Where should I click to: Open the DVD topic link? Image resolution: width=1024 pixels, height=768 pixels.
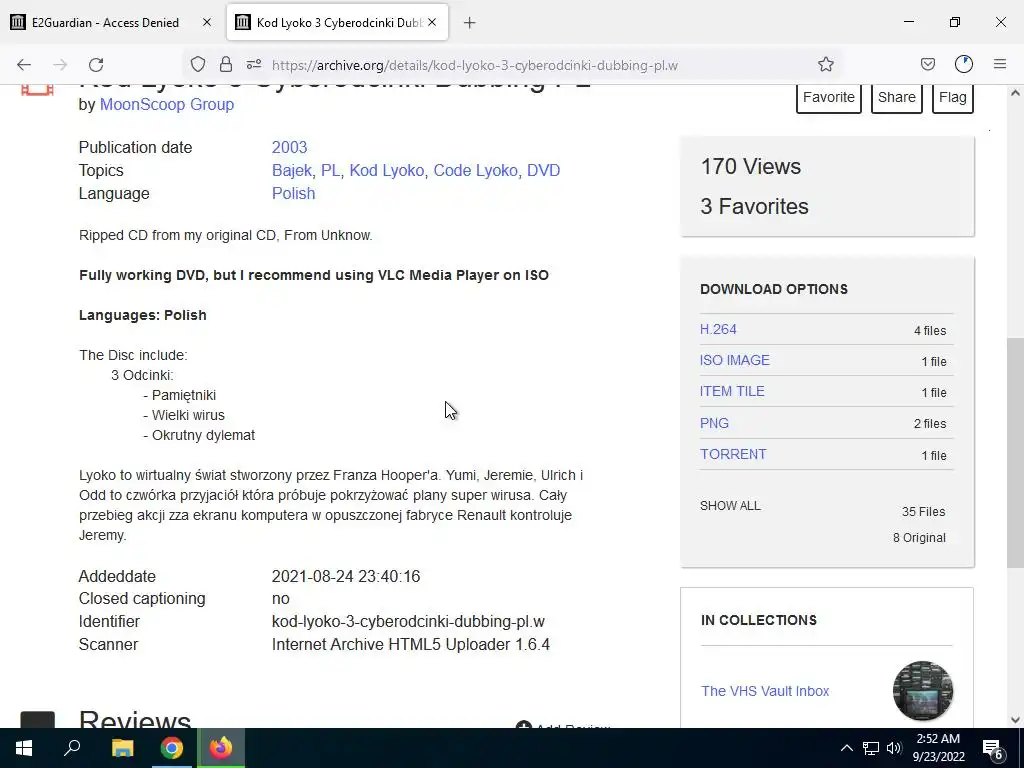543,170
